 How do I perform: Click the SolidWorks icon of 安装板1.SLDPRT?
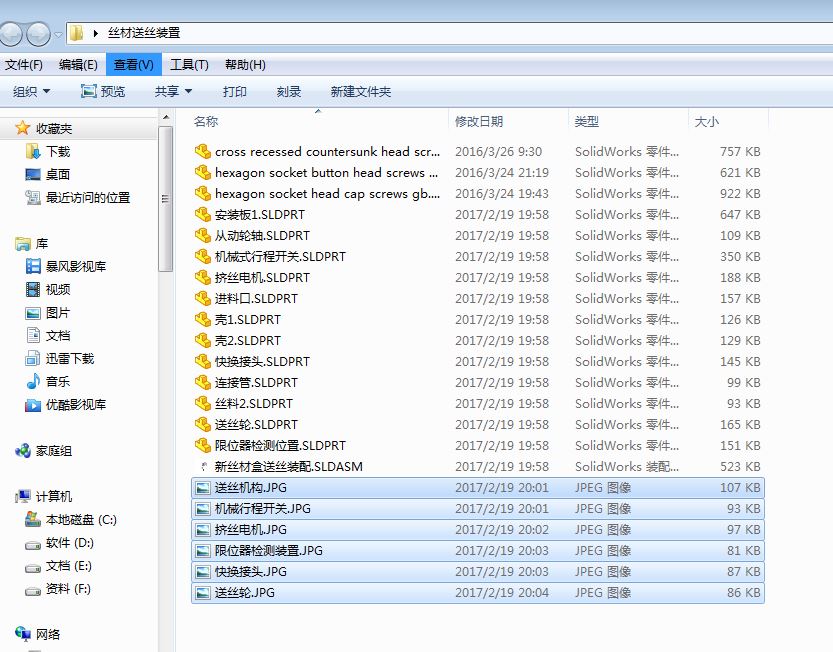click(203, 215)
